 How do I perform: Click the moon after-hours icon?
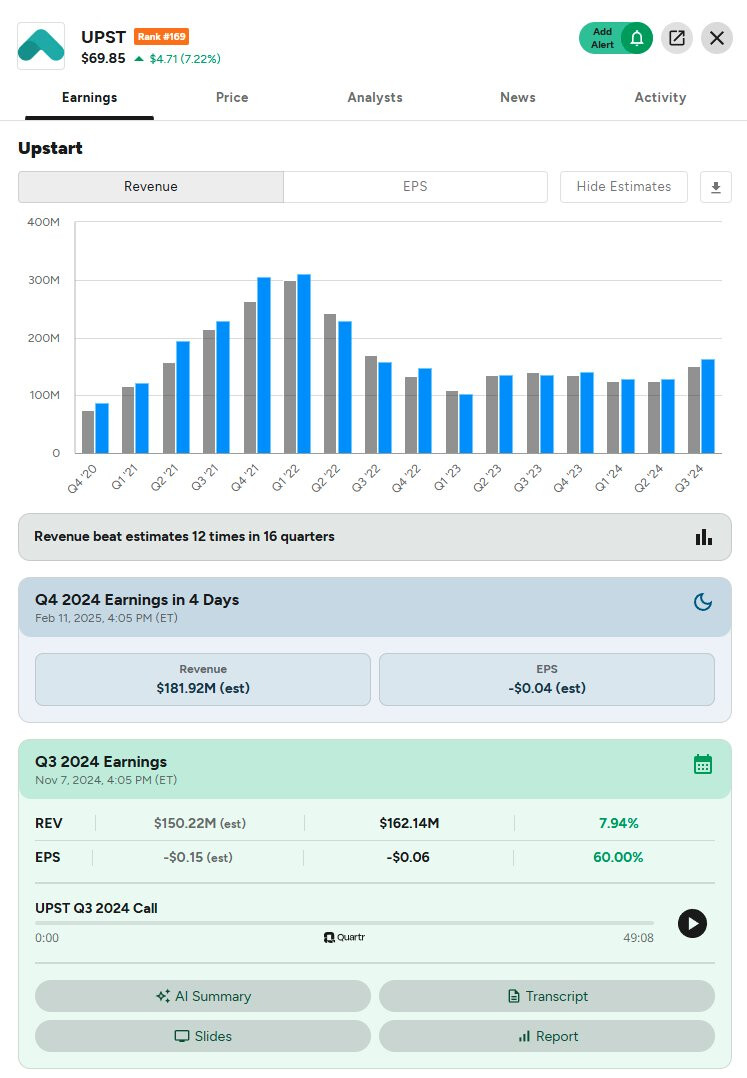click(702, 602)
